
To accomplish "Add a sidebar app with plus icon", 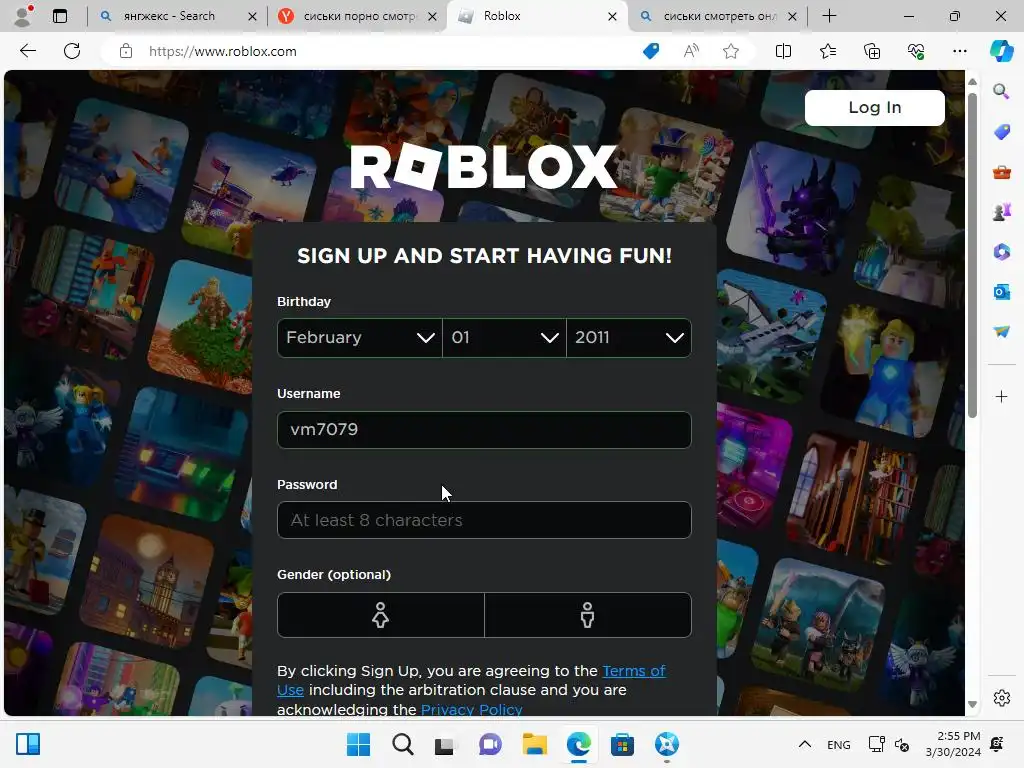I will (x=1001, y=396).
